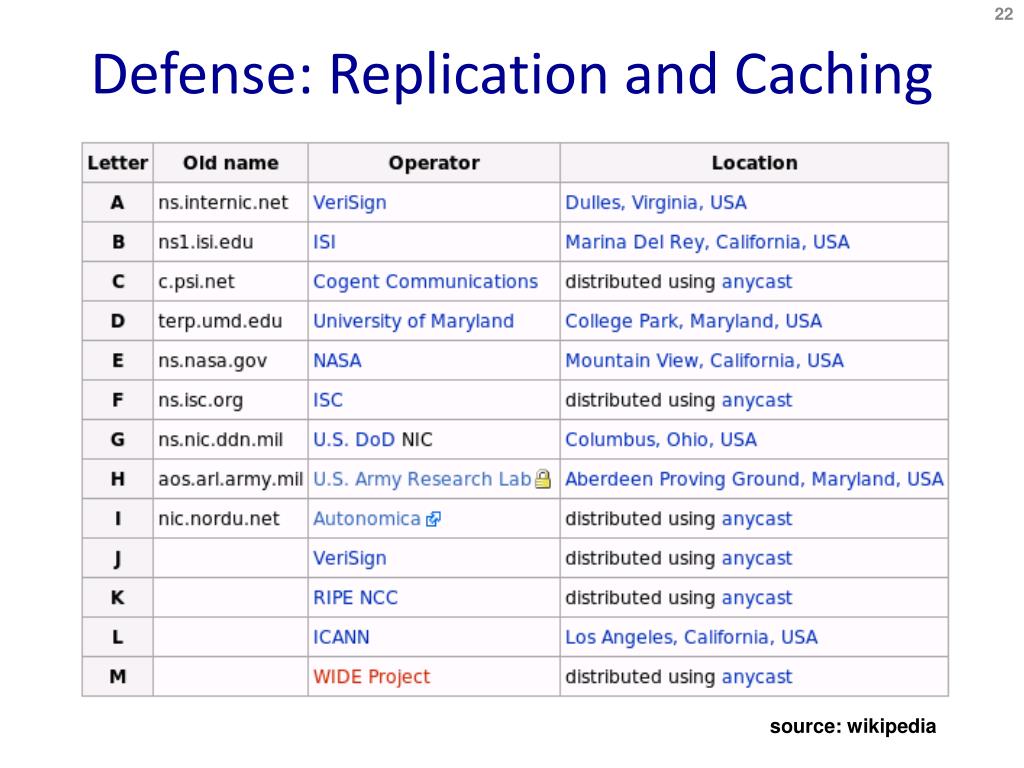Select the nic.nordu.net cell
The width and height of the screenshot is (1024, 768).
[231, 519]
